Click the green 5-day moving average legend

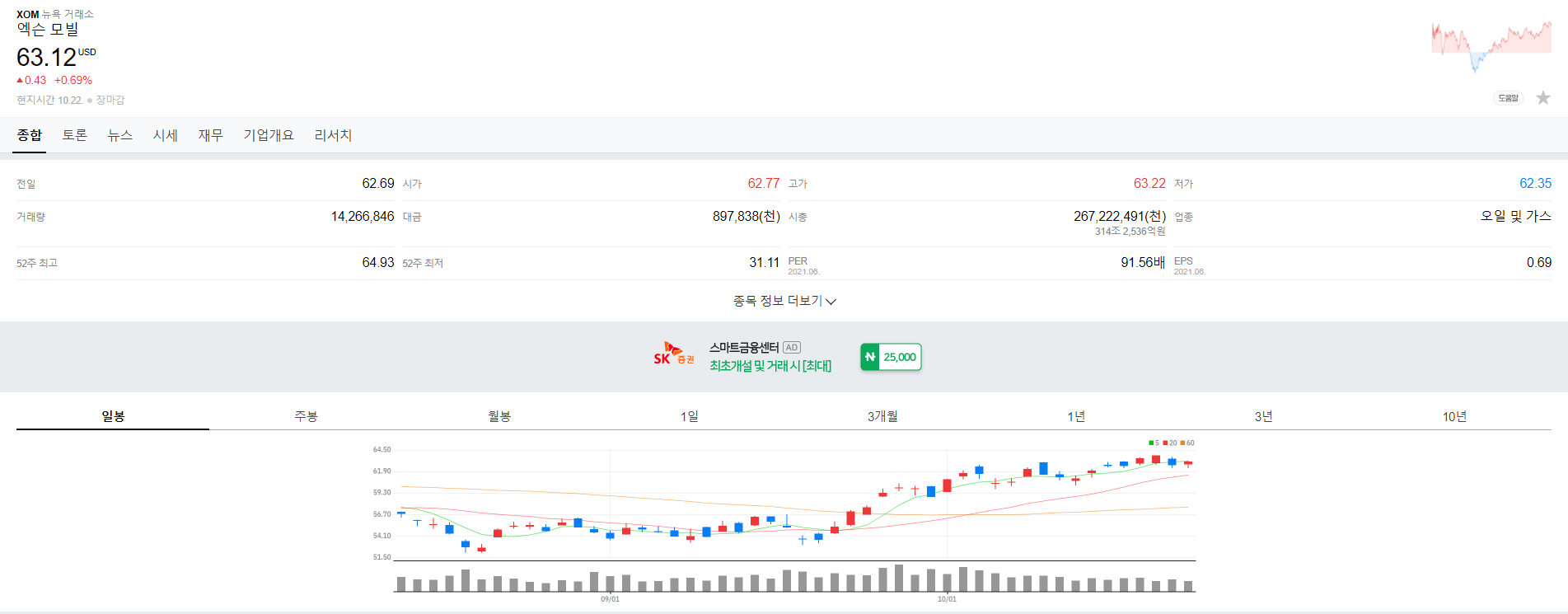tap(1154, 443)
